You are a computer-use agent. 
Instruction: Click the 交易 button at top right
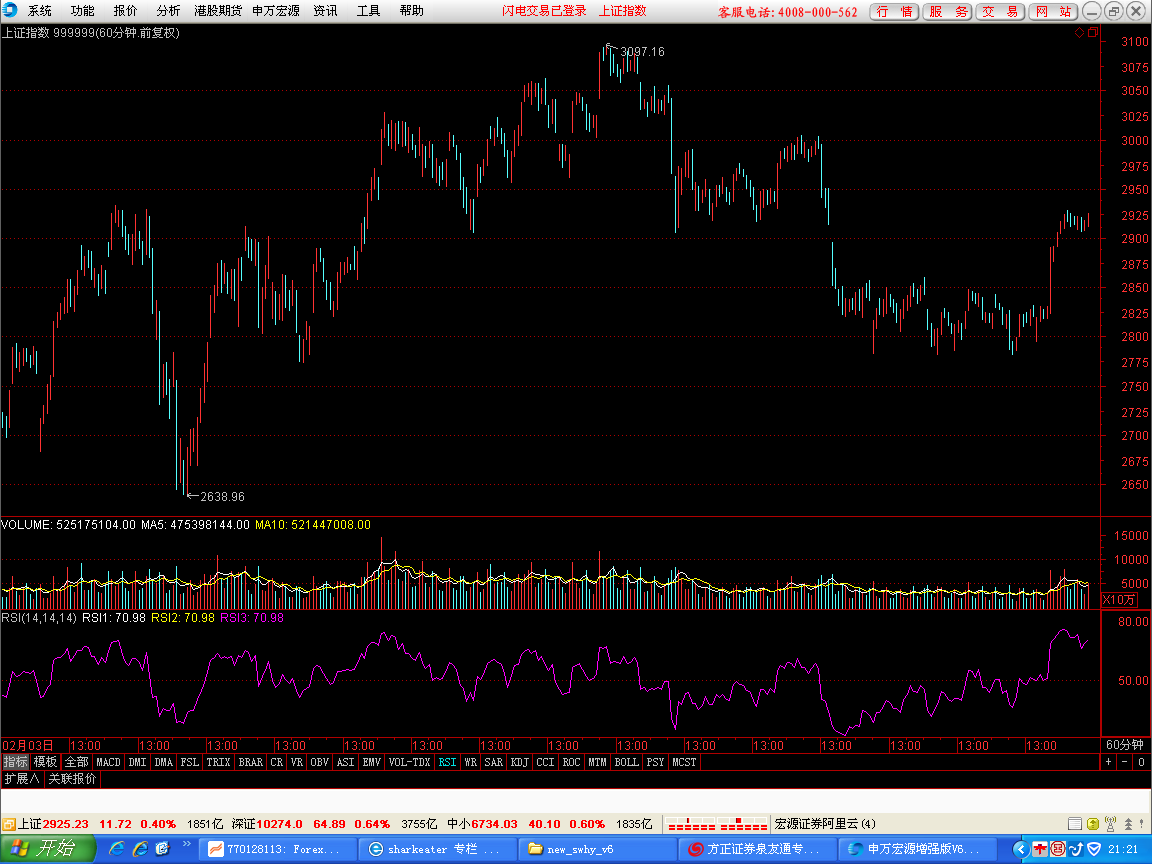(1000, 12)
